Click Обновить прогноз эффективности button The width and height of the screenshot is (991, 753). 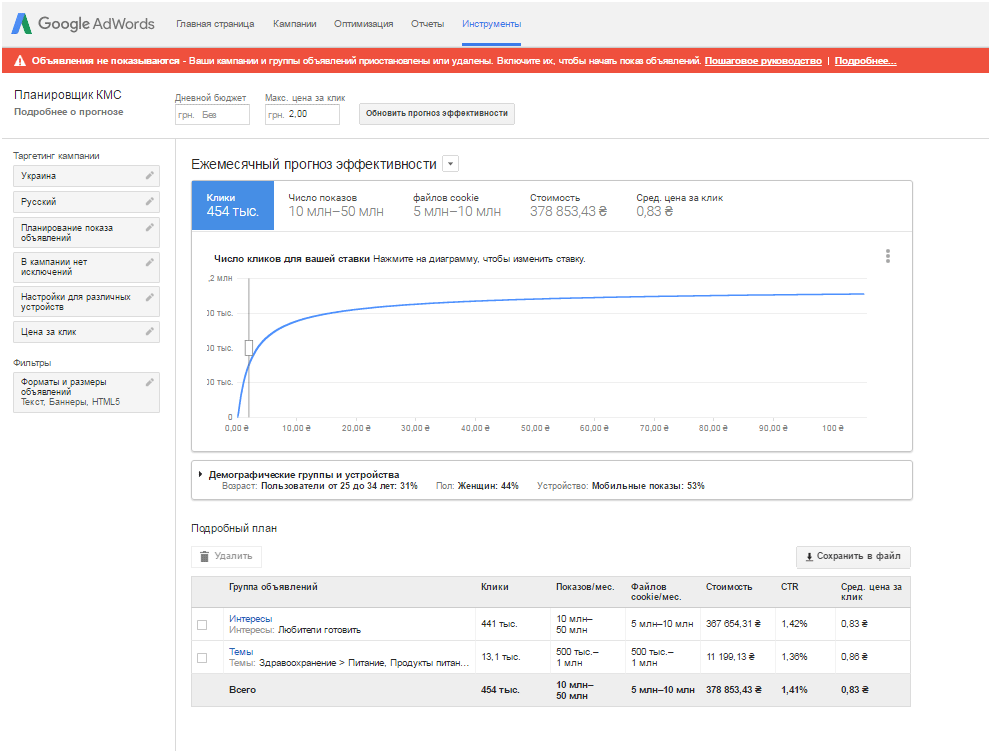[437, 114]
